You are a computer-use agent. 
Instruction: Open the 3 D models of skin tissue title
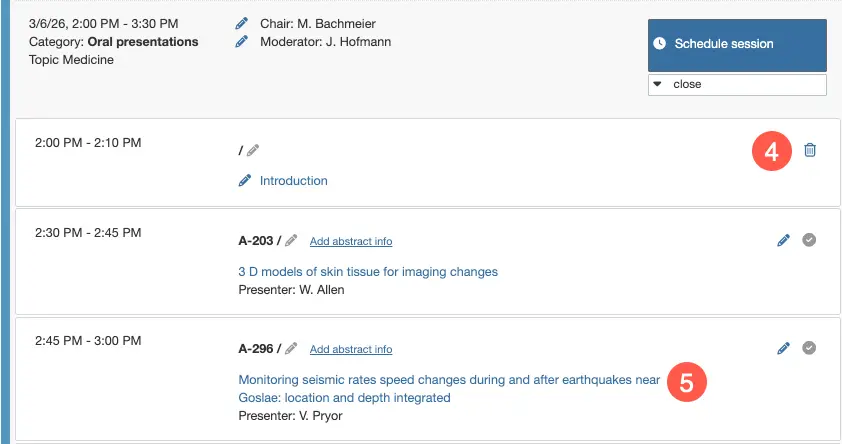point(367,271)
